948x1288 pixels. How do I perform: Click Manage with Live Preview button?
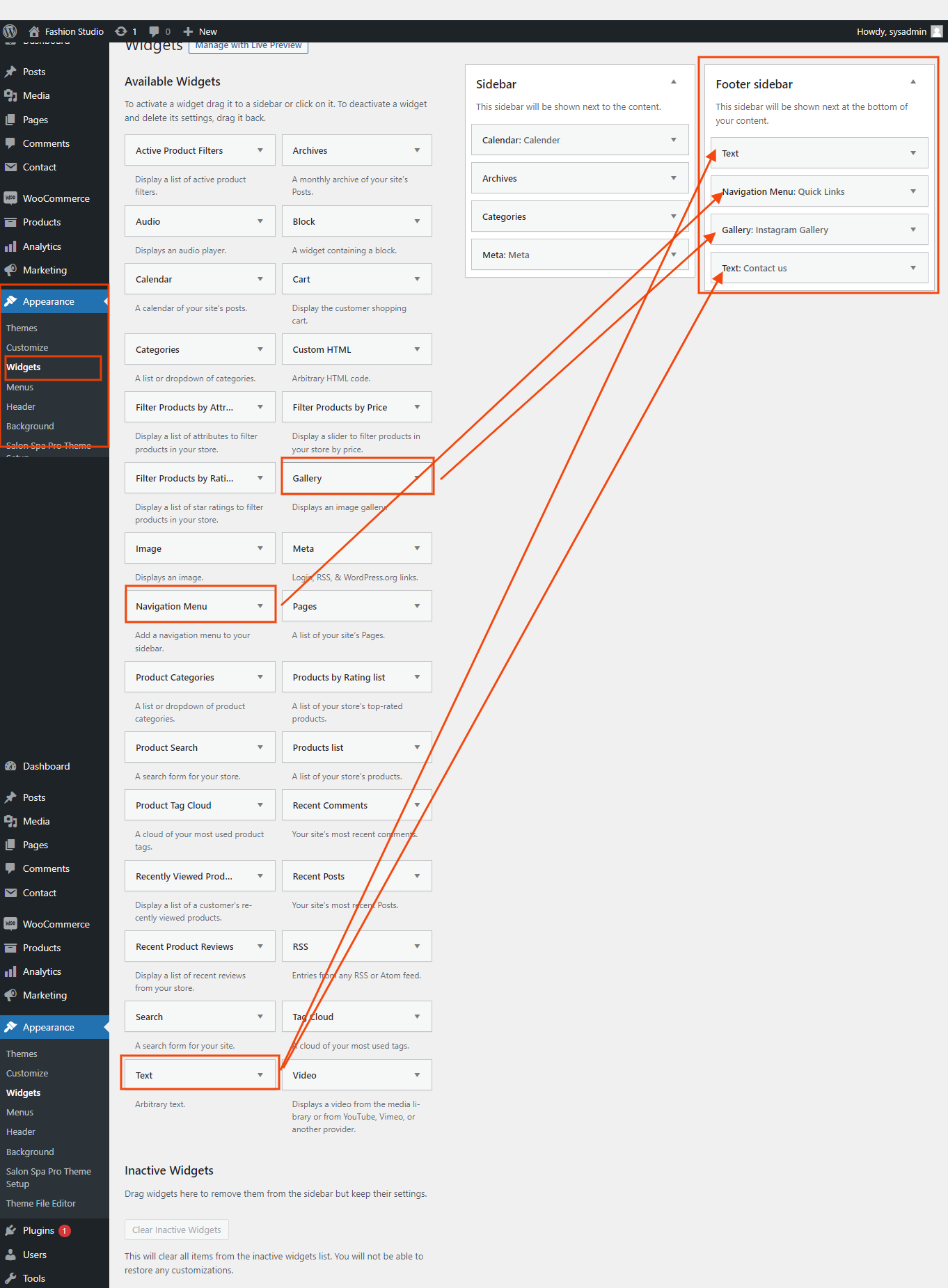248,45
